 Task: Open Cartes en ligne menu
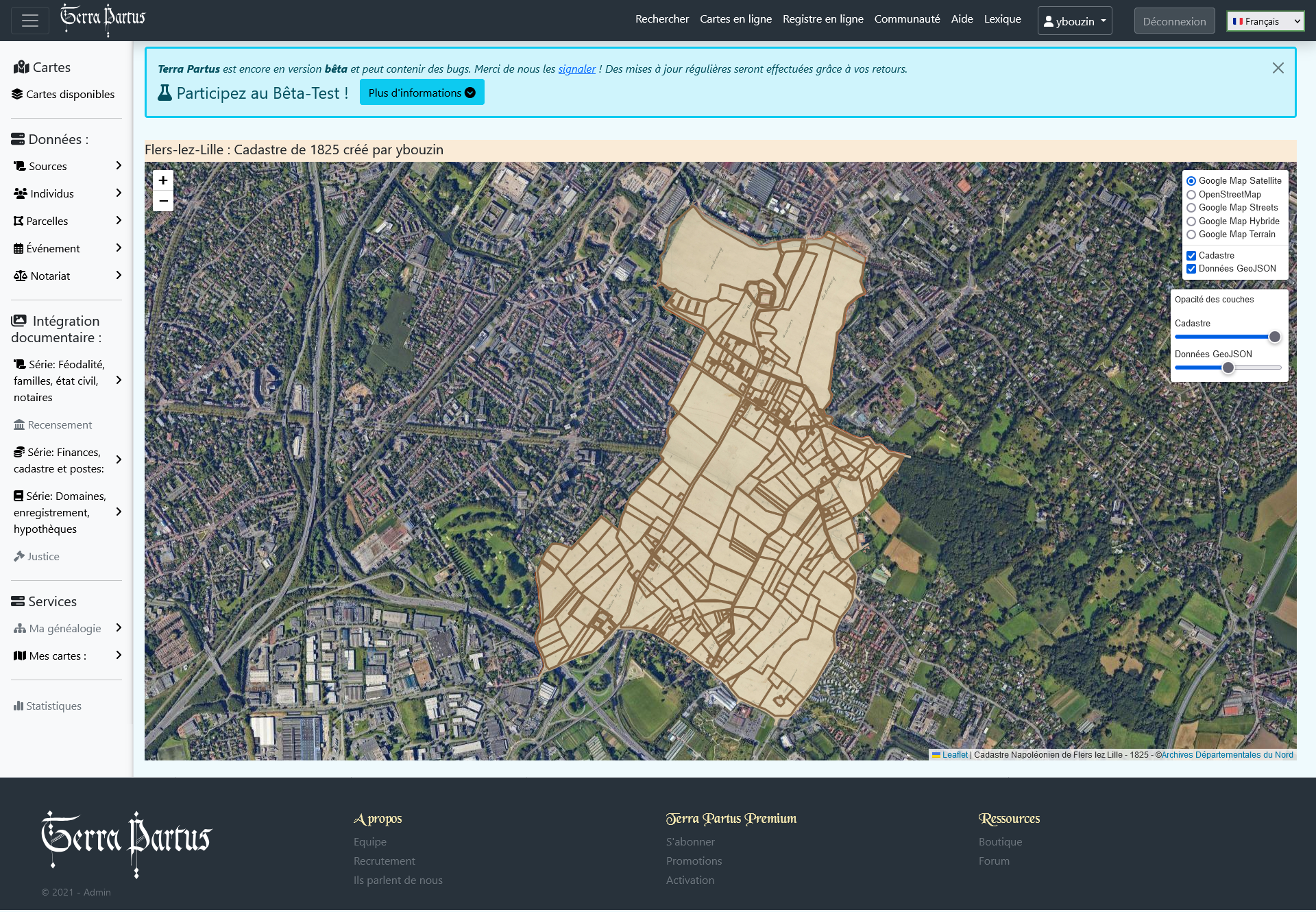[735, 19]
